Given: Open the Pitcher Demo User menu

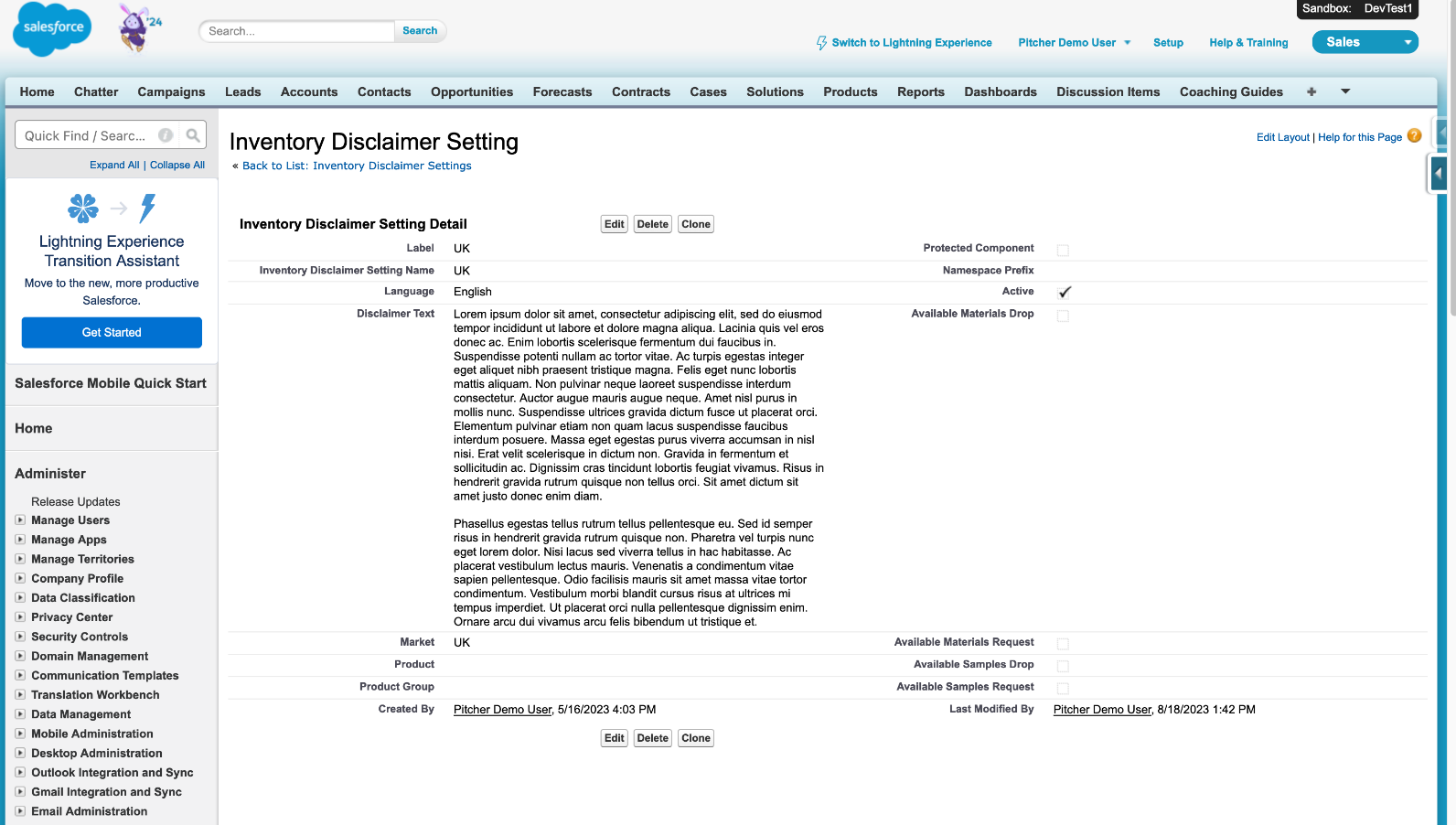Looking at the screenshot, I should point(1075,43).
